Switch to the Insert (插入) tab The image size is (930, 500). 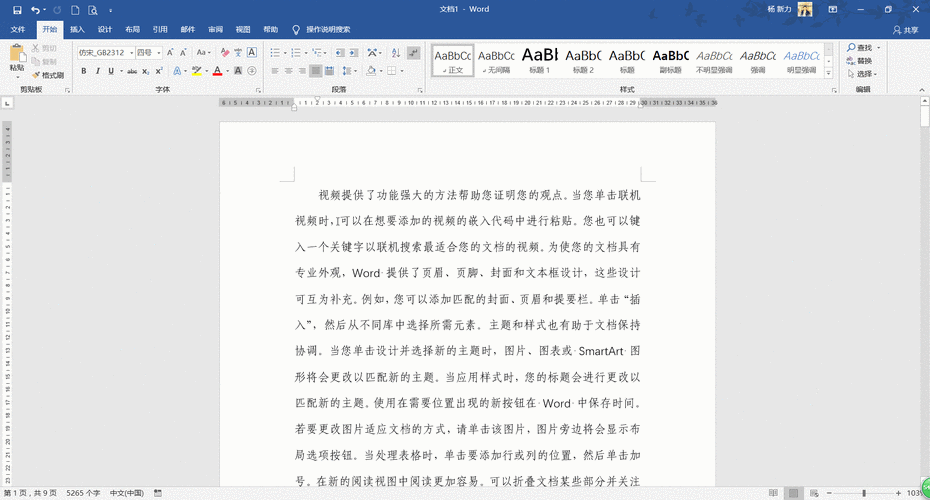77,30
